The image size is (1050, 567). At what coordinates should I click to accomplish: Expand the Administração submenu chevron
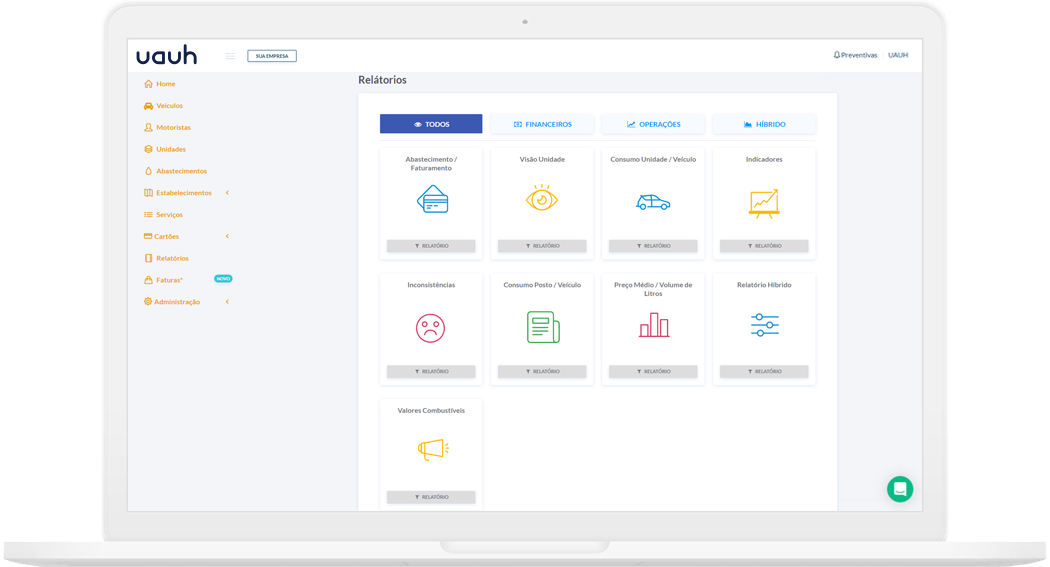[227, 302]
